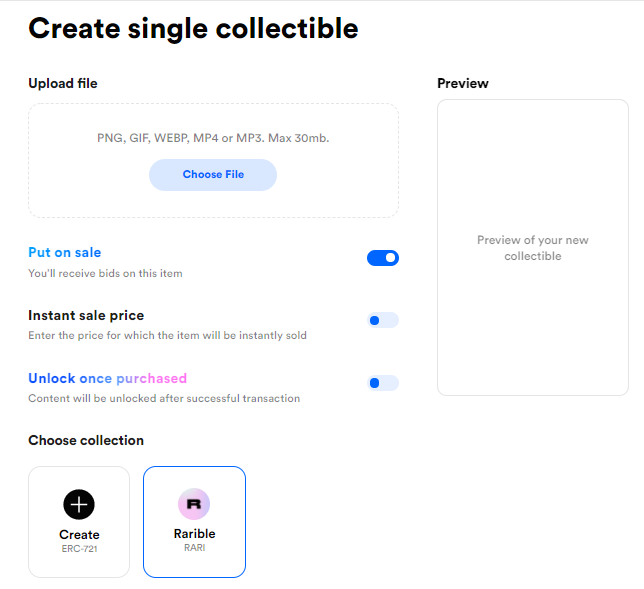The width and height of the screenshot is (644, 589).
Task: Click the Upload file heading
Action: [x=63, y=83]
